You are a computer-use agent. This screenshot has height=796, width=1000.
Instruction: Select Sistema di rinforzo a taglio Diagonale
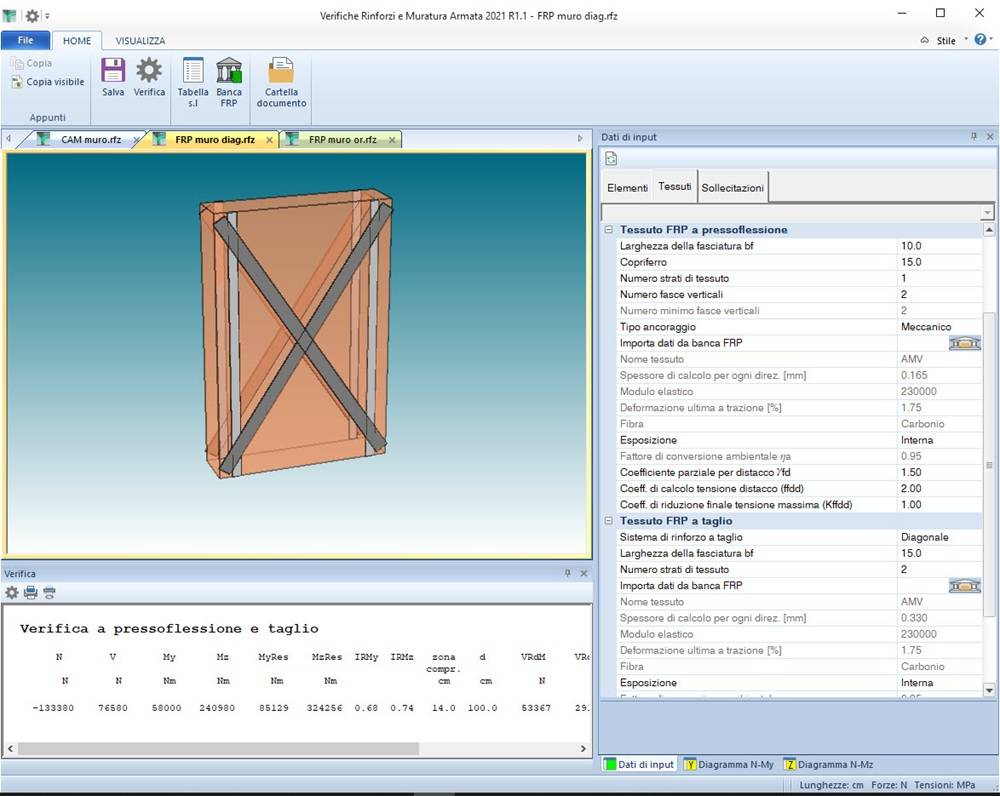(x=939, y=537)
